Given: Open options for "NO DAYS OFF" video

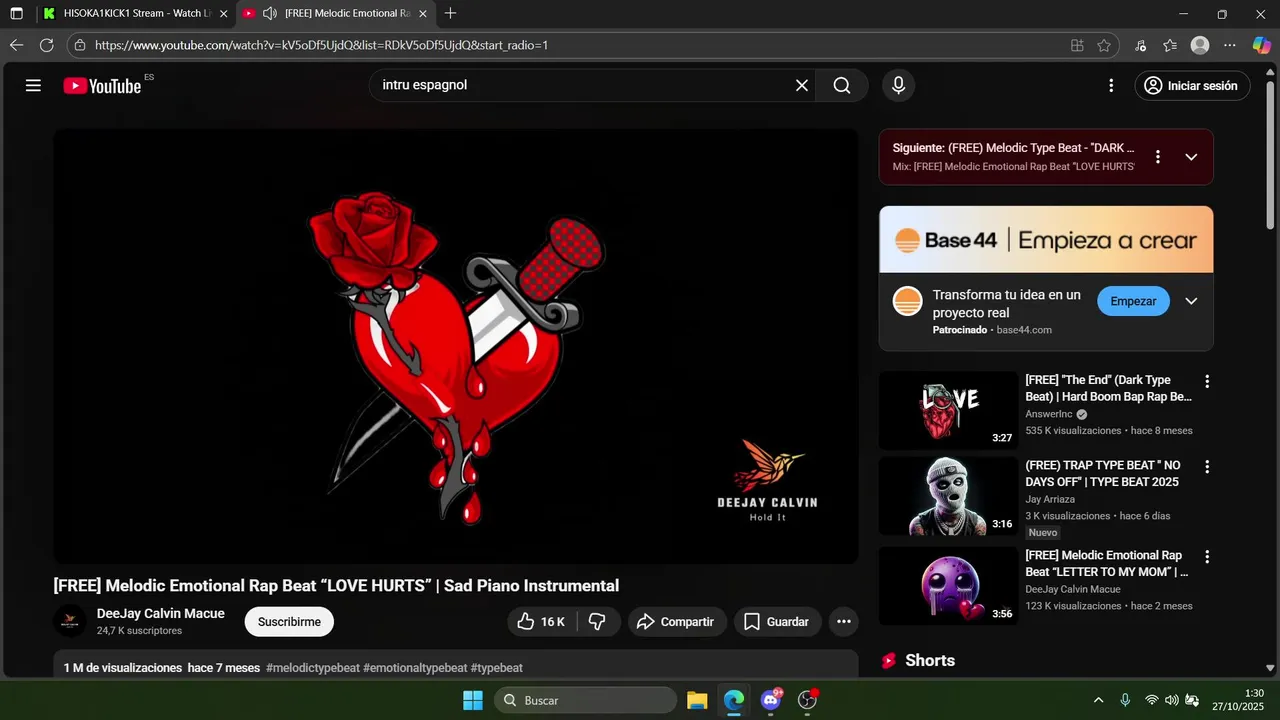Looking at the screenshot, I should pos(1207,467).
